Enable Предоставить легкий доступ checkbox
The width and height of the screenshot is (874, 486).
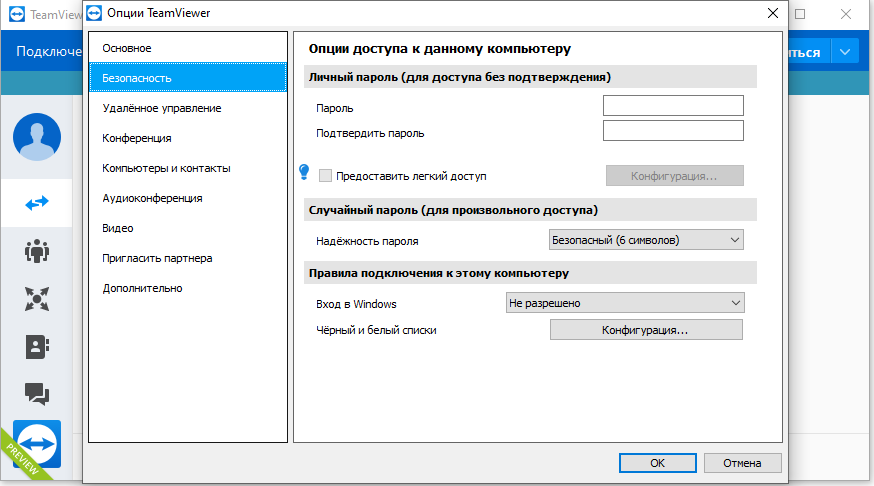click(325, 176)
